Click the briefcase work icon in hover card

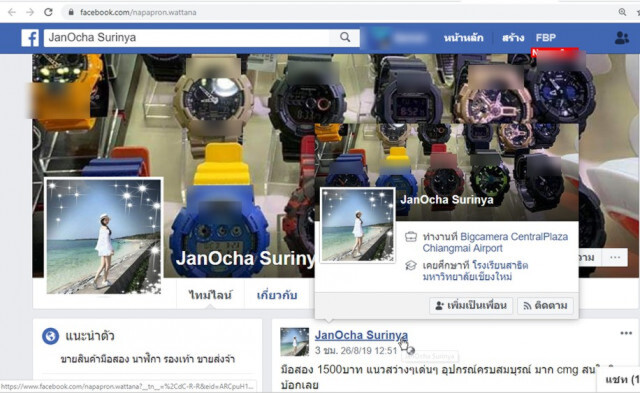[x=411, y=237]
